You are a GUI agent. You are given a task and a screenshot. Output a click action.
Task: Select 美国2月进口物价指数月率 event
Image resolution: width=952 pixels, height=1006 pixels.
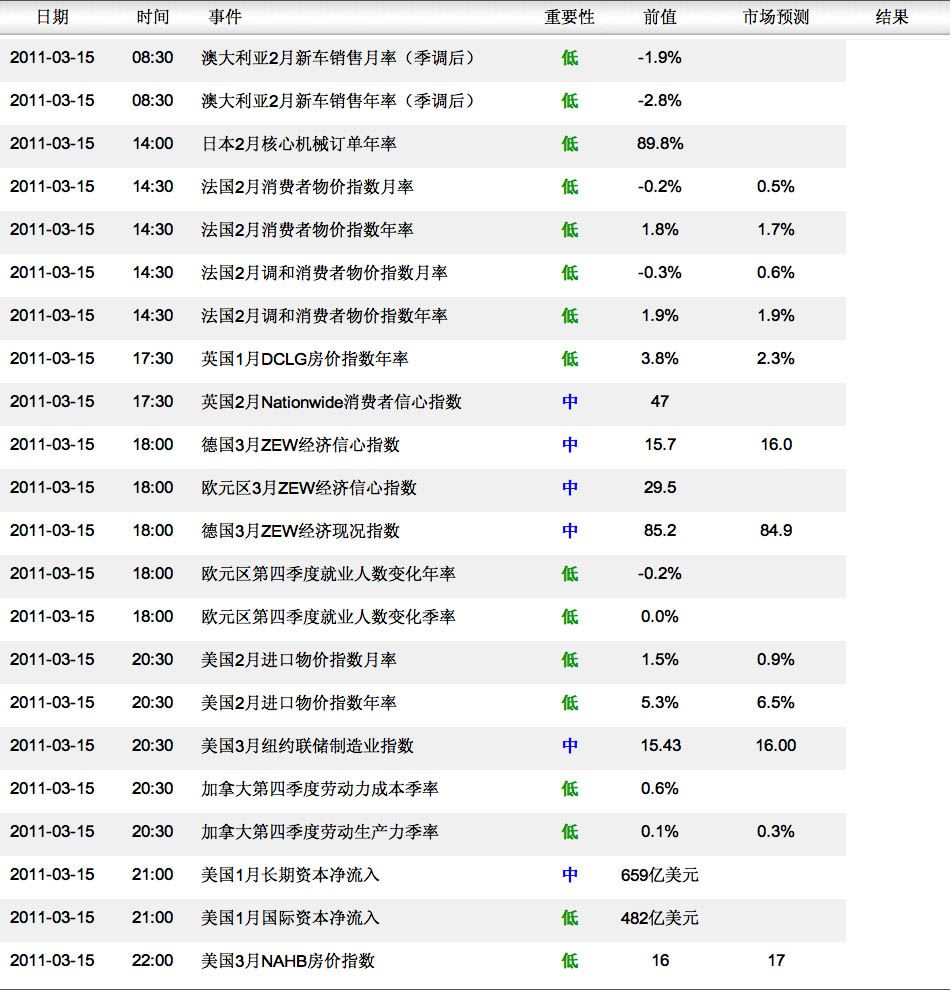(x=299, y=660)
